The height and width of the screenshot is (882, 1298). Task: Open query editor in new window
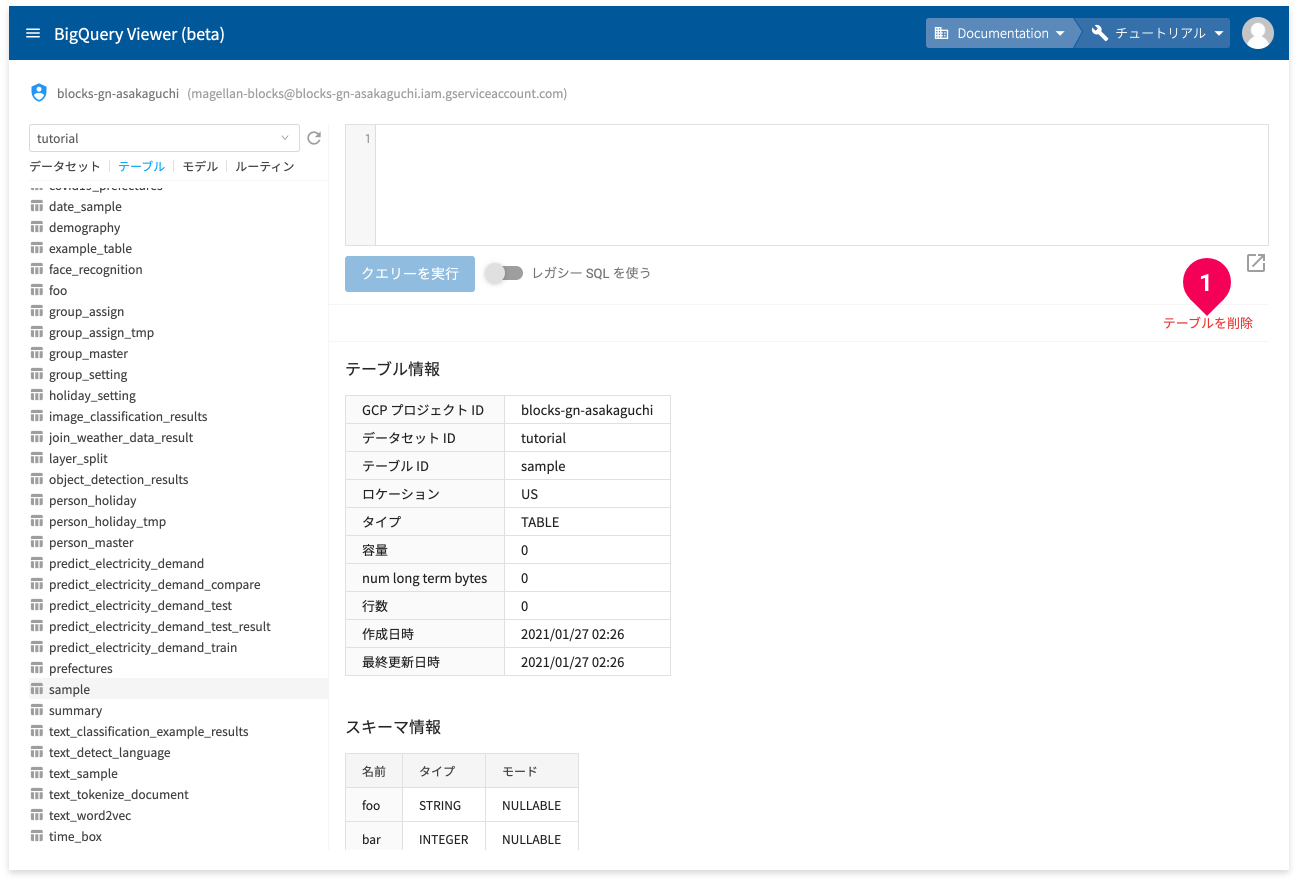tap(1256, 263)
